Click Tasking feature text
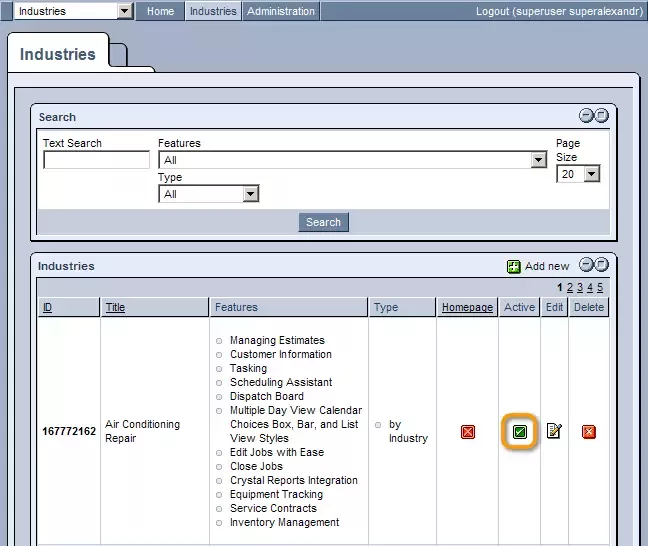The width and height of the screenshot is (648, 546). pyautogui.click(x=248, y=368)
